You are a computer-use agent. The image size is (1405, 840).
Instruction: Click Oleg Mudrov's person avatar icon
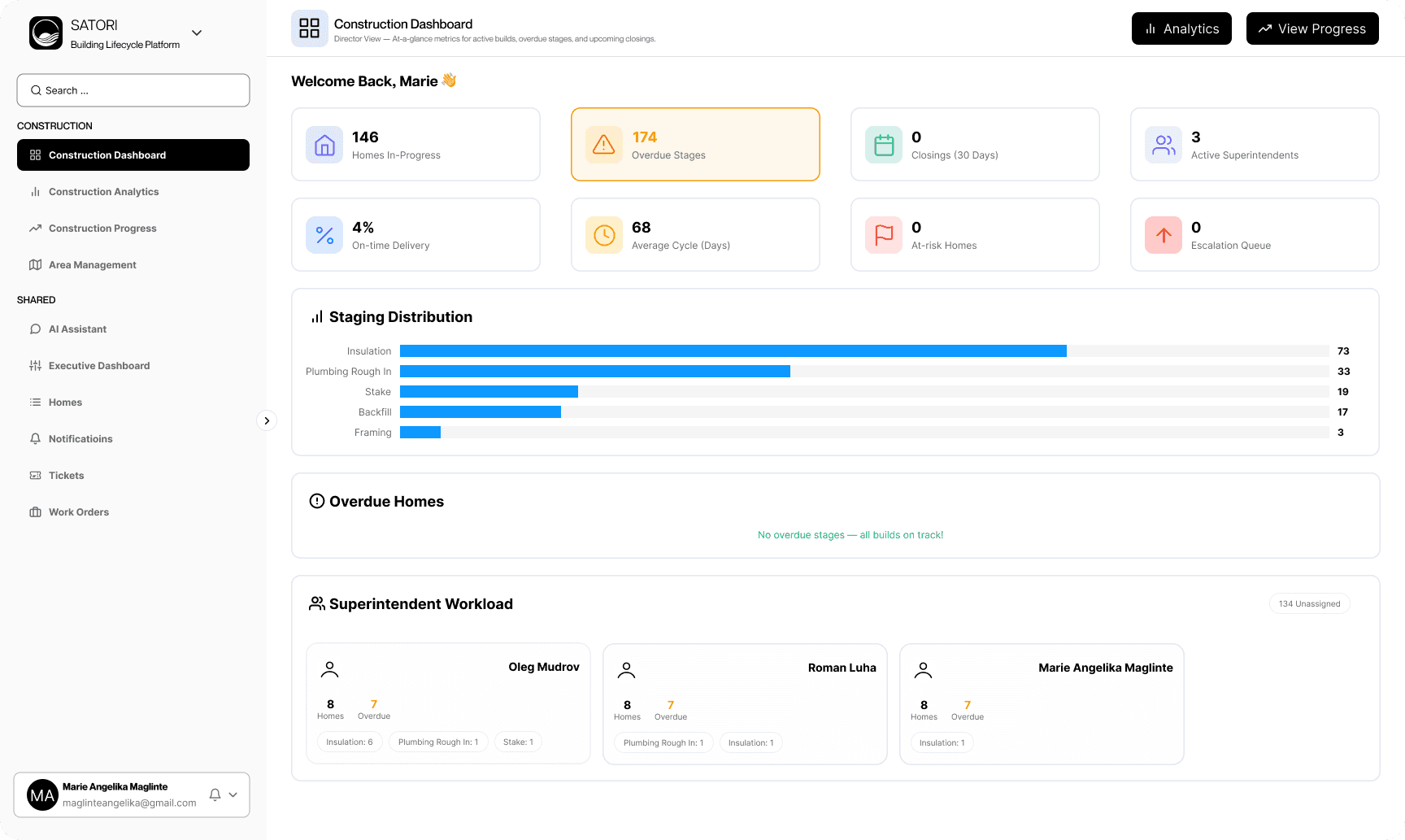329,669
